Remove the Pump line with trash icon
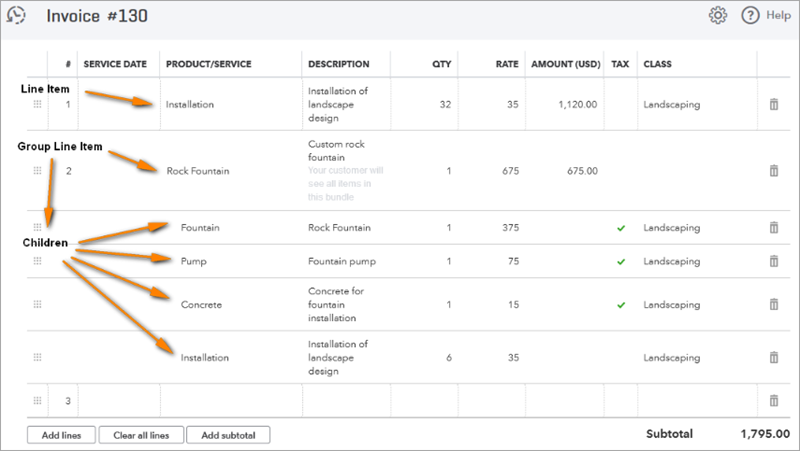Viewport: 800px width, 451px height. click(774, 261)
